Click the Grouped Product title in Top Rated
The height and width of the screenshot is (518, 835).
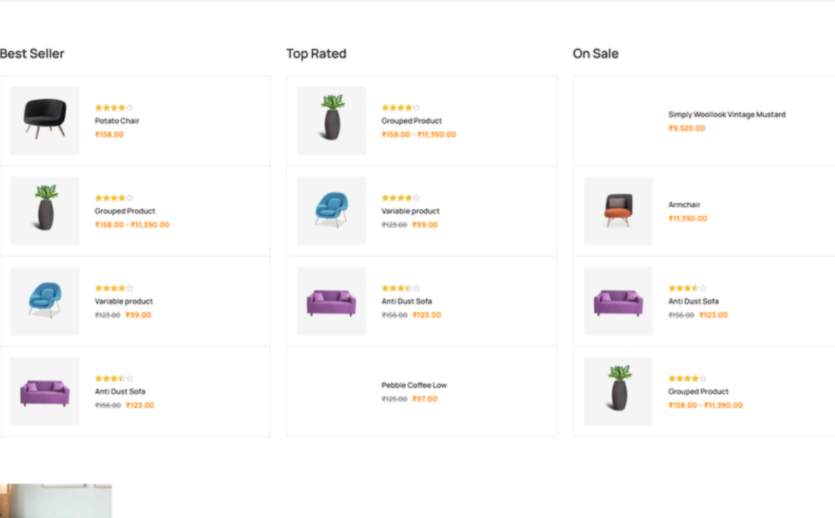click(x=412, y=121)
